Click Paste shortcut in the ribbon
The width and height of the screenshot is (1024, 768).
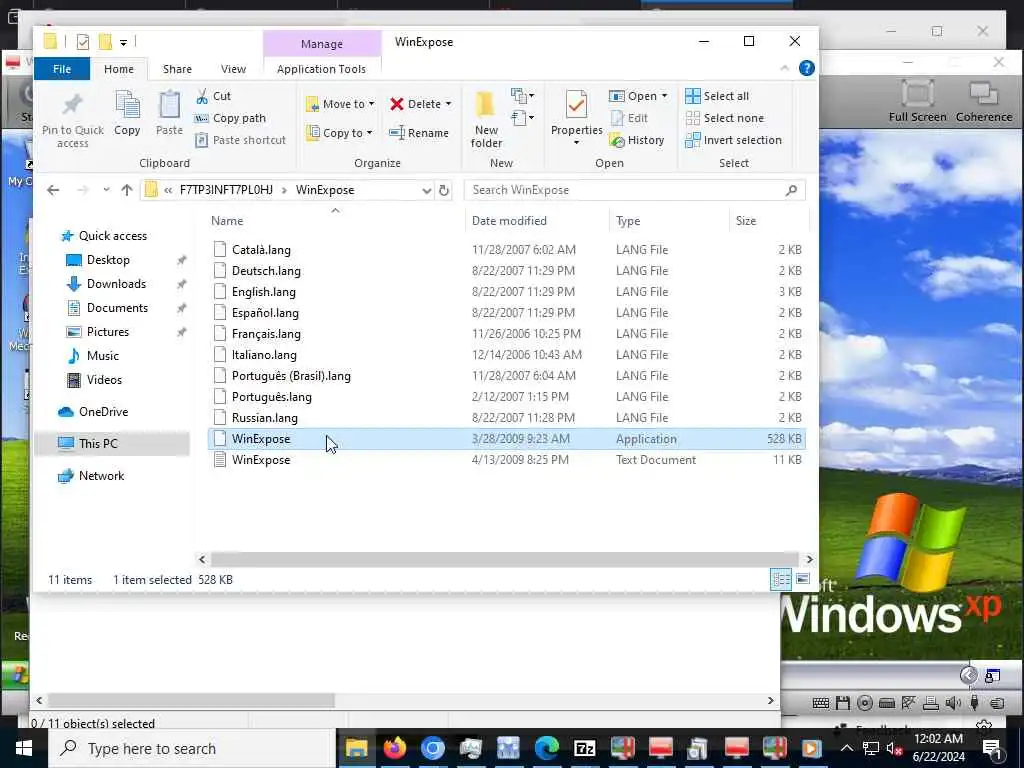click(240, 140)
